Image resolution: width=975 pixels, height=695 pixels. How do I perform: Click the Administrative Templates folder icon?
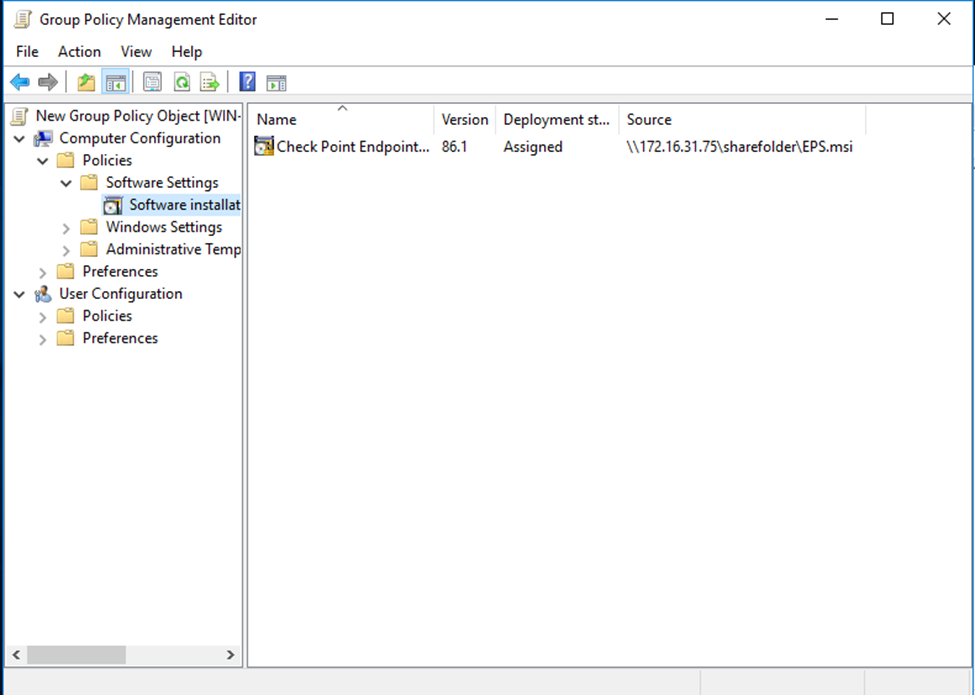89,249
